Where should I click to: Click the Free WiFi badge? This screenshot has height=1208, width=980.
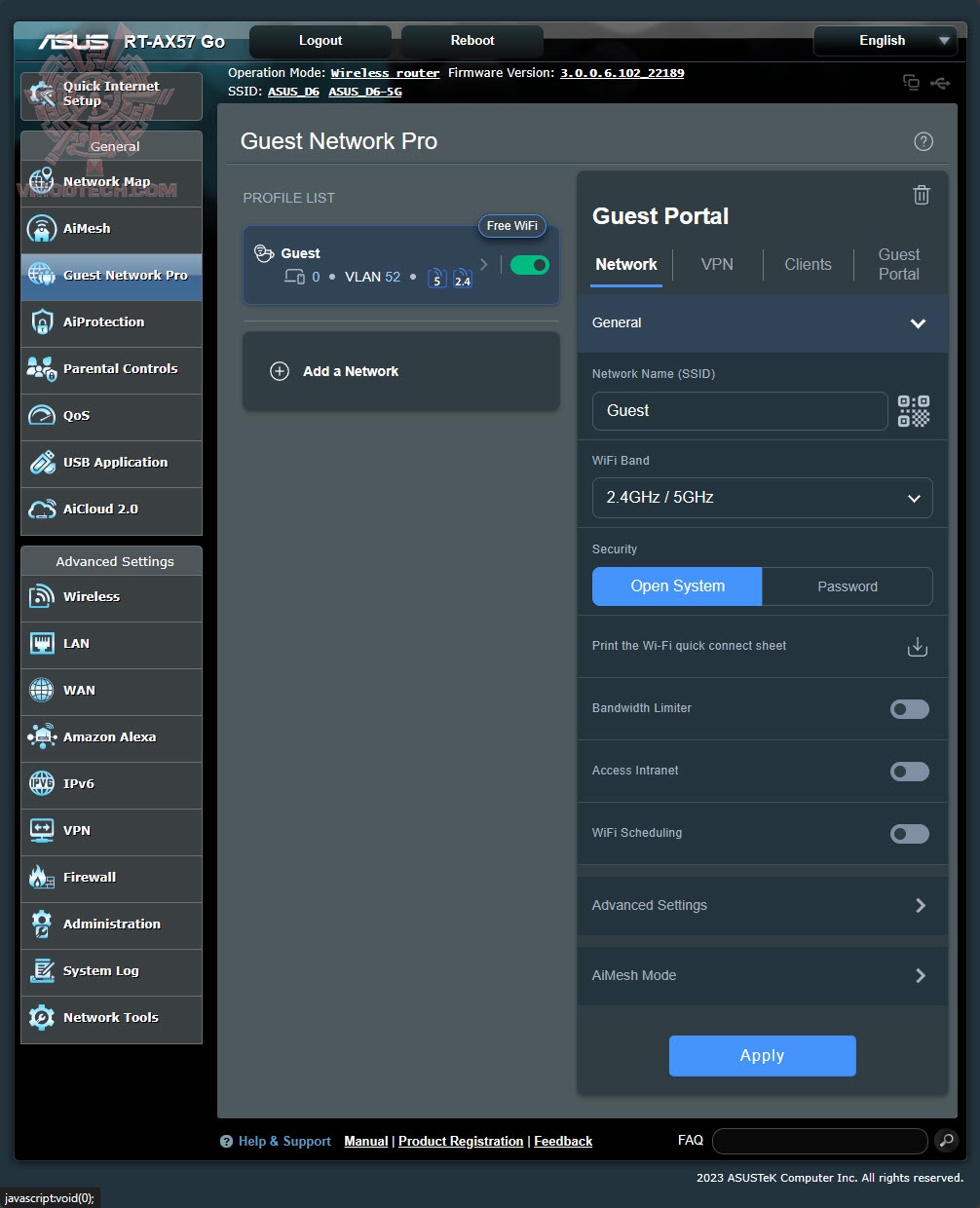click(x=512, y=226)
